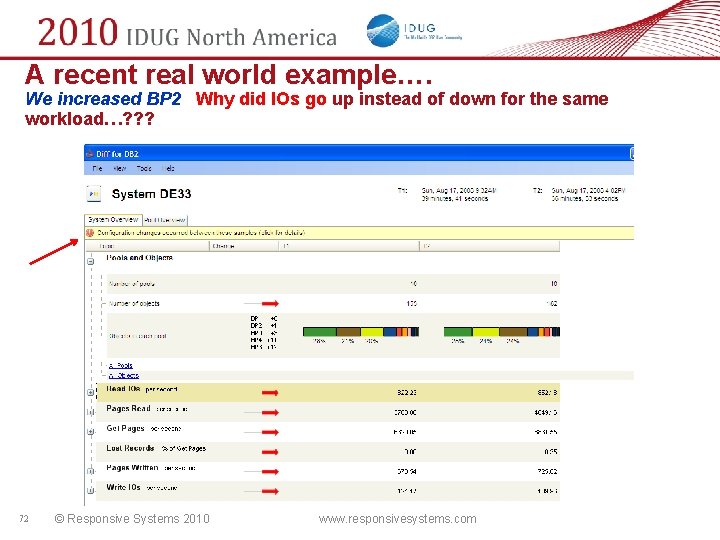Open the configuration changes details banner
The height and width of the screenshot is (540, 720).
click(359, 233)
